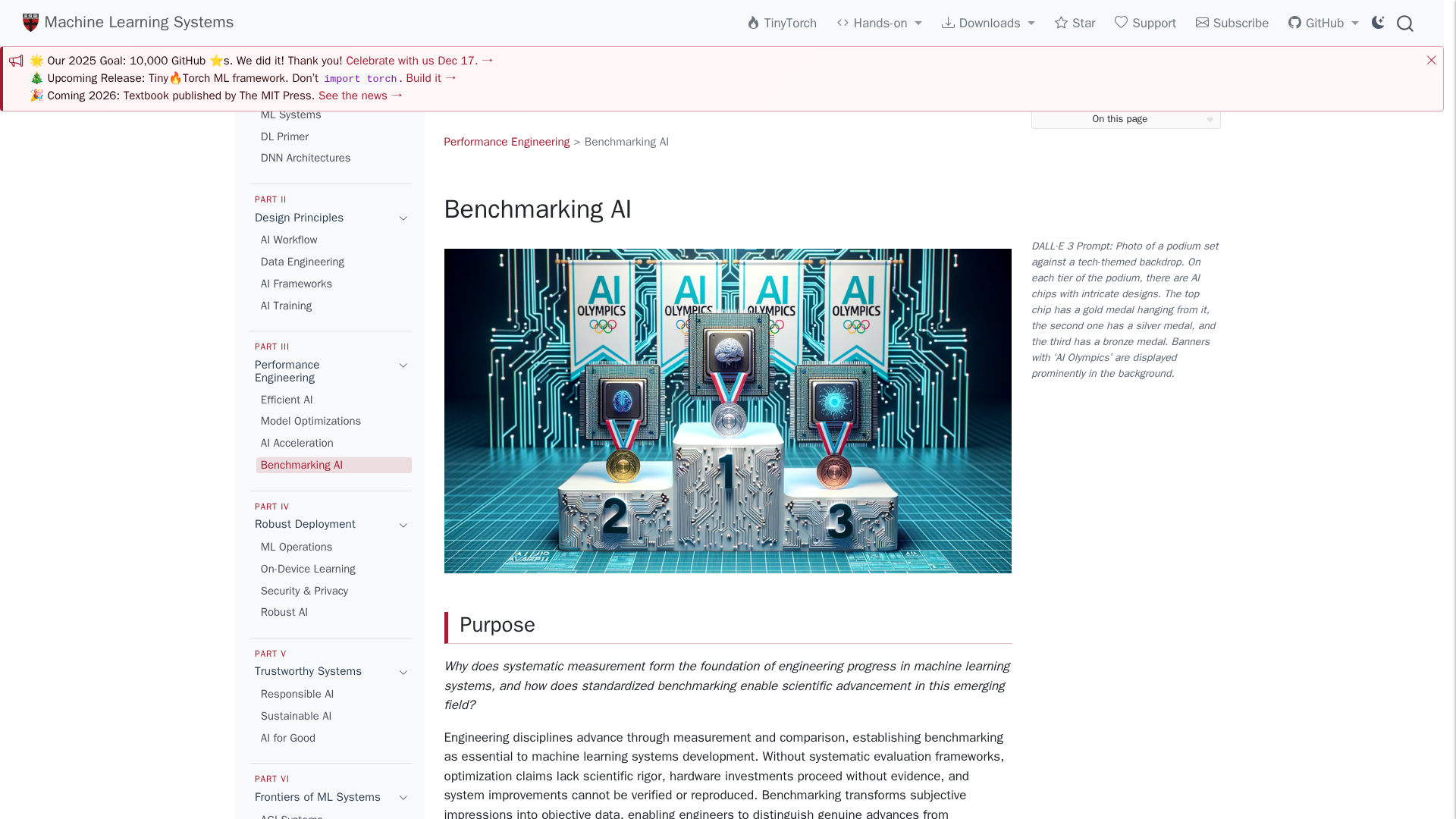Click the AI Olympics podium image
The width and height of the screenshot is (1456, 819).
pos(727,410)
